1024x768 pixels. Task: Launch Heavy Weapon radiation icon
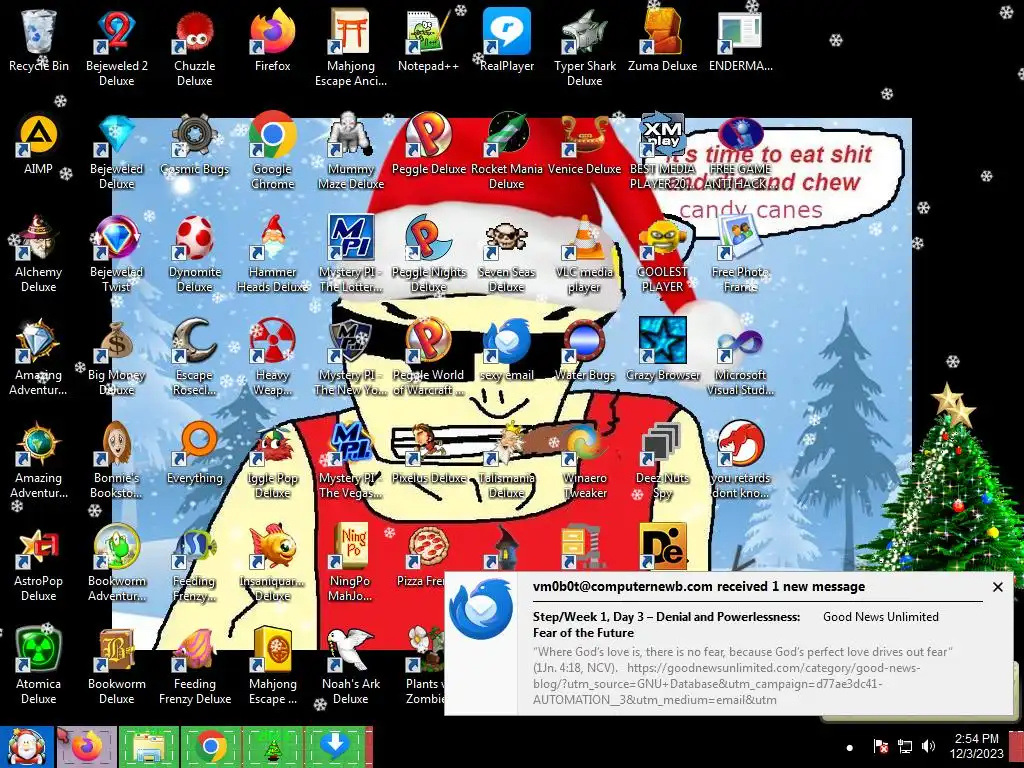(272, 357)
